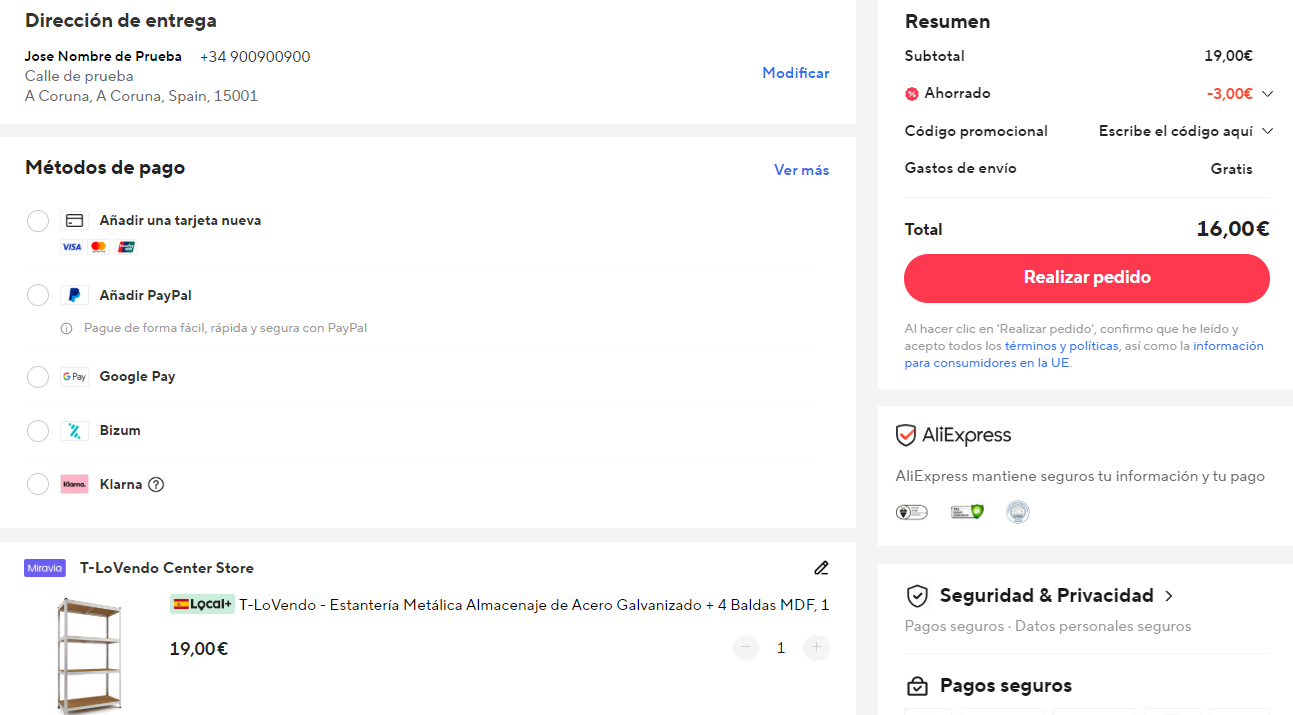The width and height of the screenshot is (1293, 715).
Task: Click Escribe el código aquí
Action: pyautogui.click(x=1175, y=131)
